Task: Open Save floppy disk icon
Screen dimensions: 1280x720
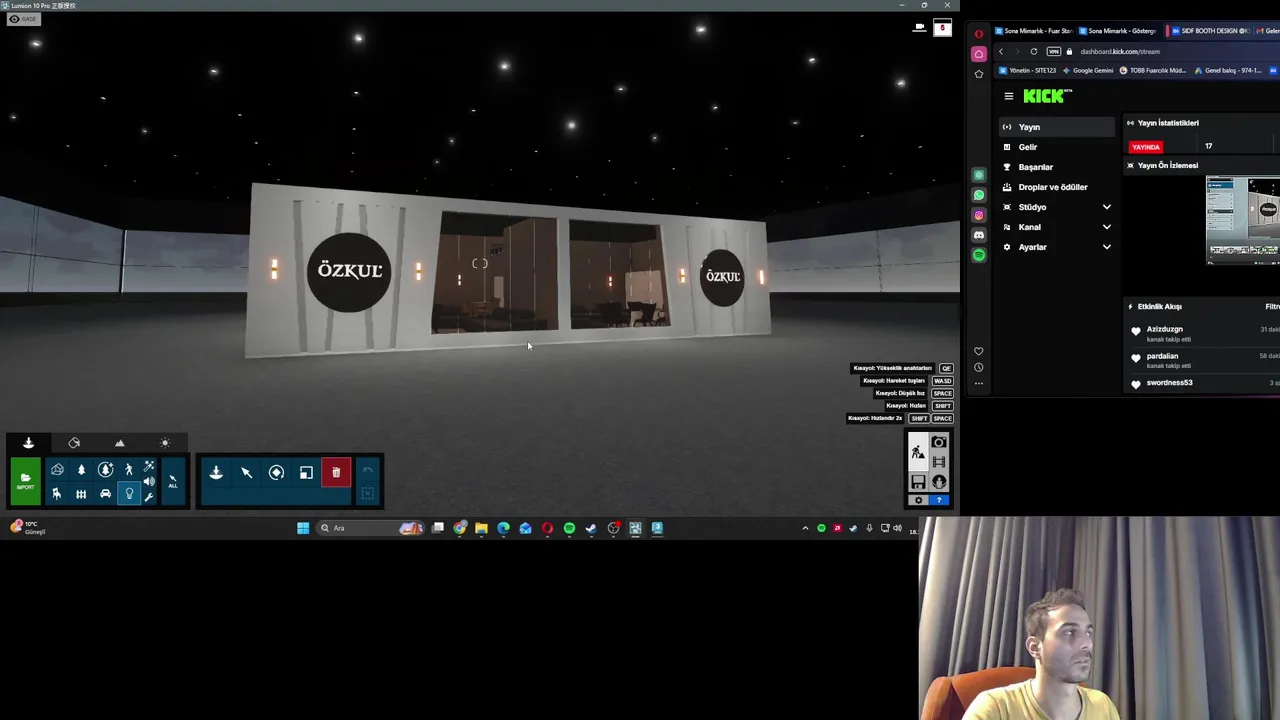Action: click(x=918, y=482)
